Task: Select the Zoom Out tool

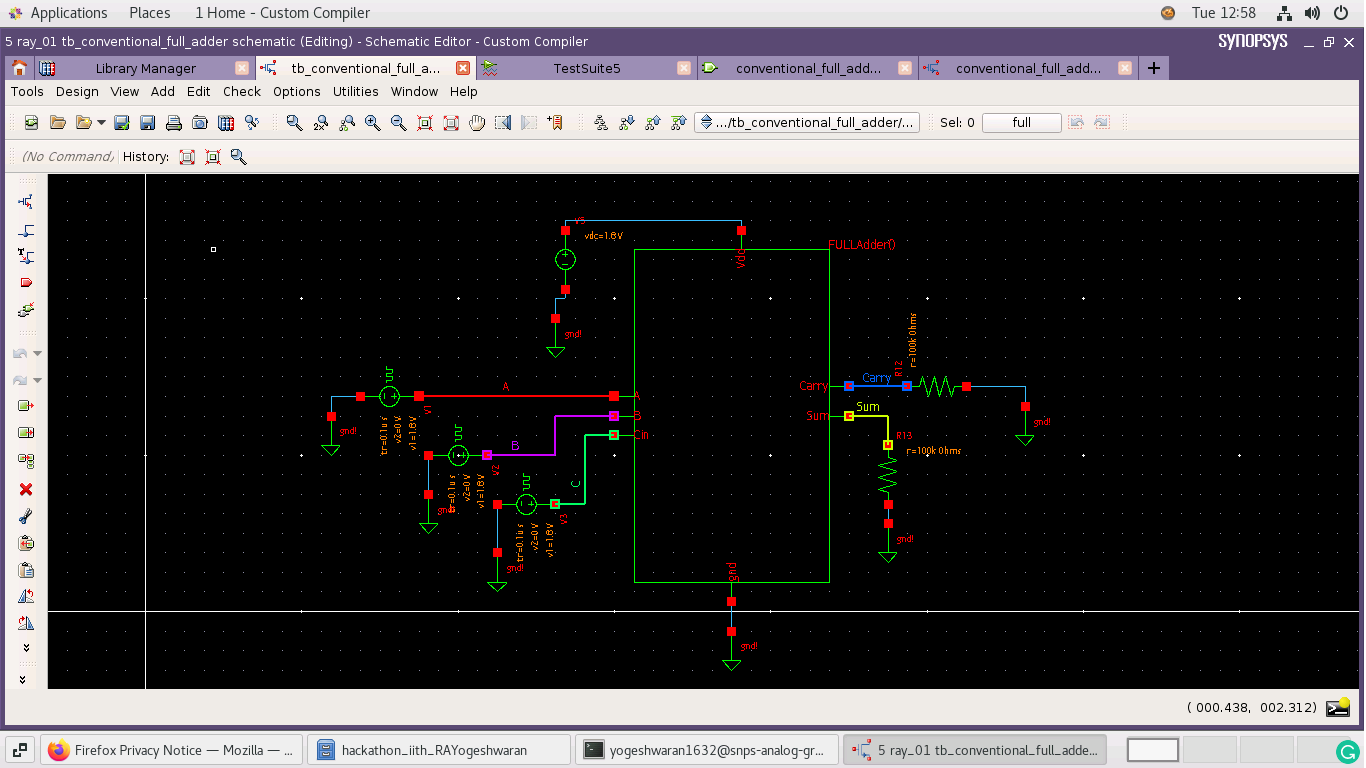Action: click(x=398, y=122)
